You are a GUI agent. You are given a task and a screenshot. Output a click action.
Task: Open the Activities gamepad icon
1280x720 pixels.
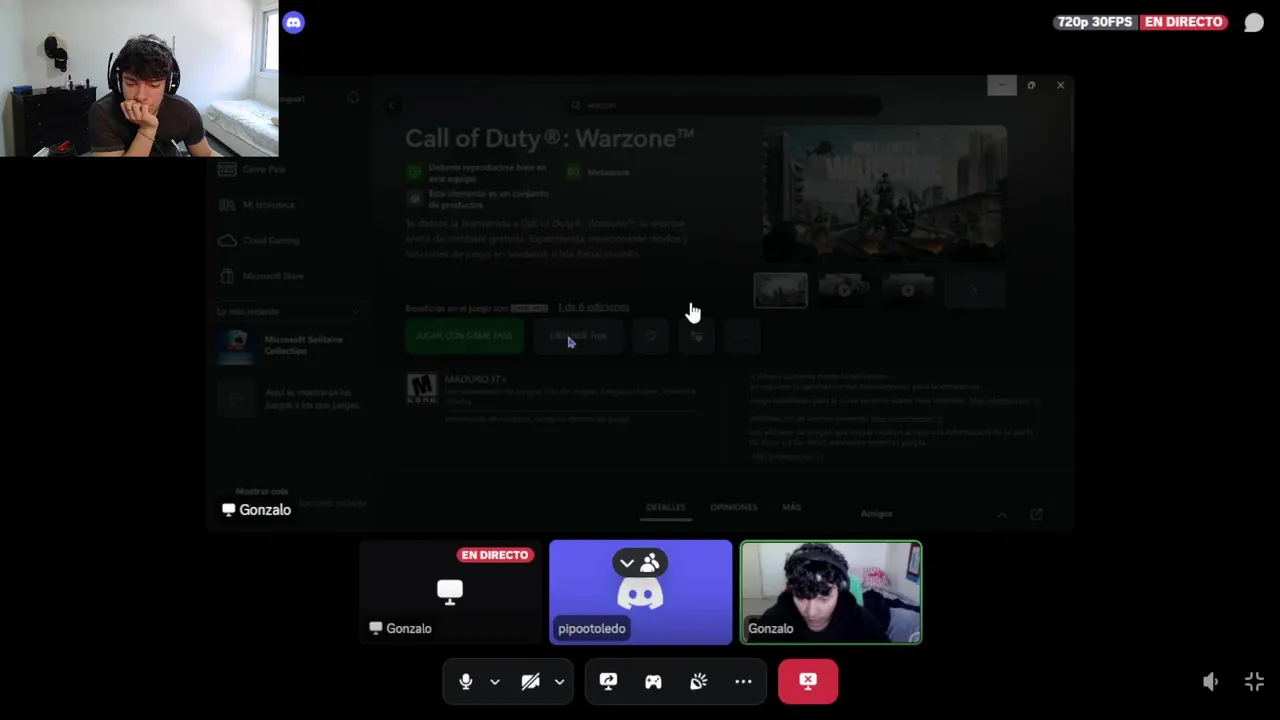(653, 681)
